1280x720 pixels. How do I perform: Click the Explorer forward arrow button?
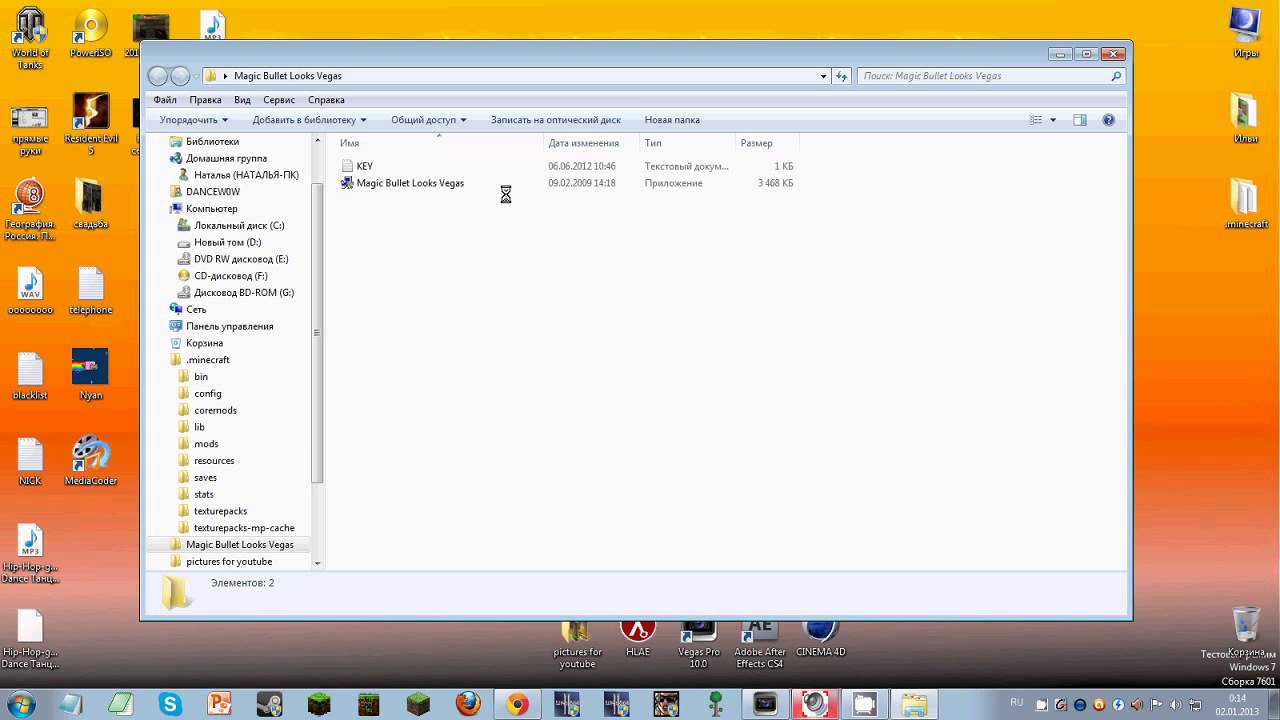(x=180, y=76)
